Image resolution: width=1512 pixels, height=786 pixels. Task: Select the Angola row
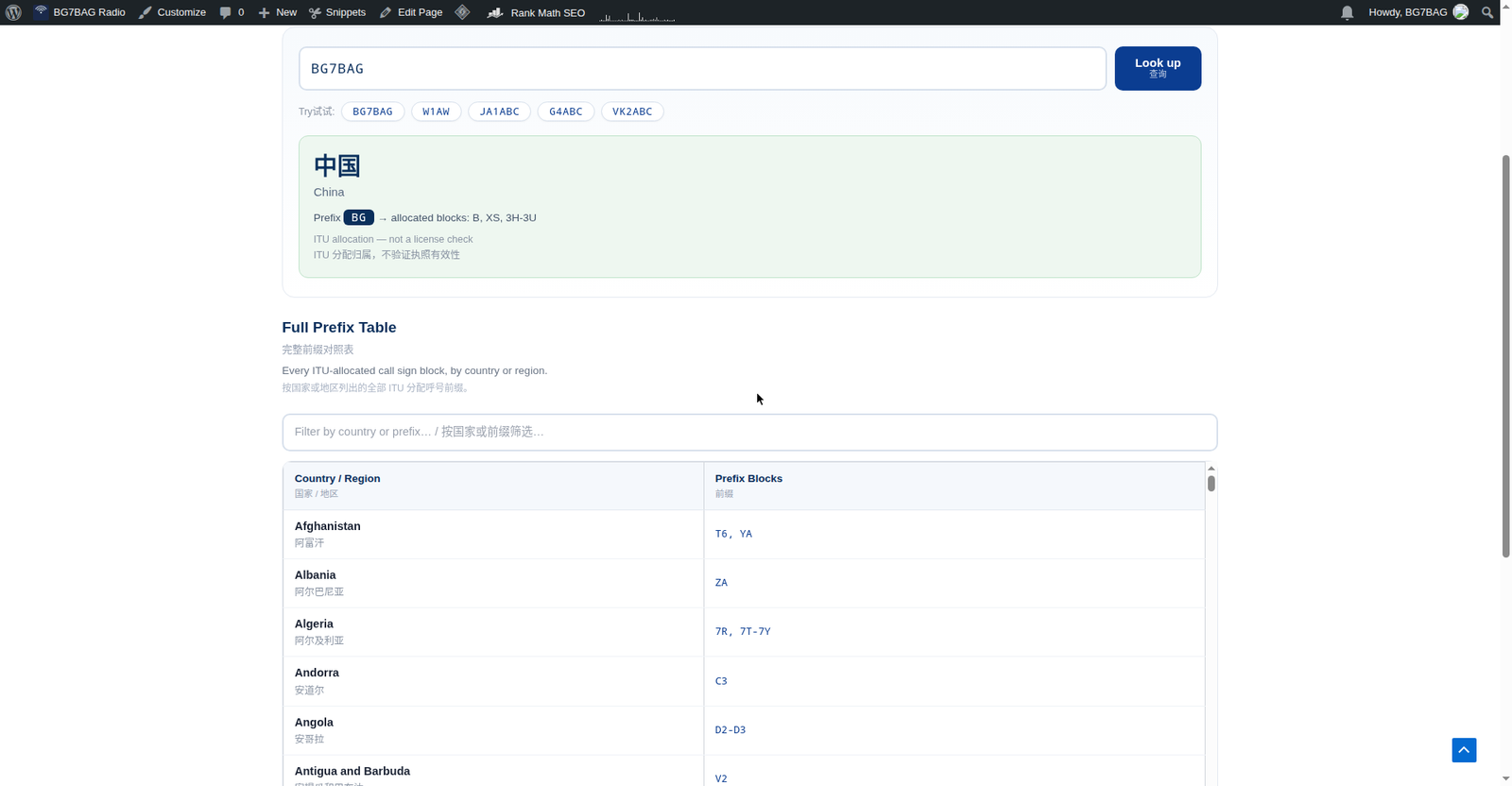[x=744, y=730]
